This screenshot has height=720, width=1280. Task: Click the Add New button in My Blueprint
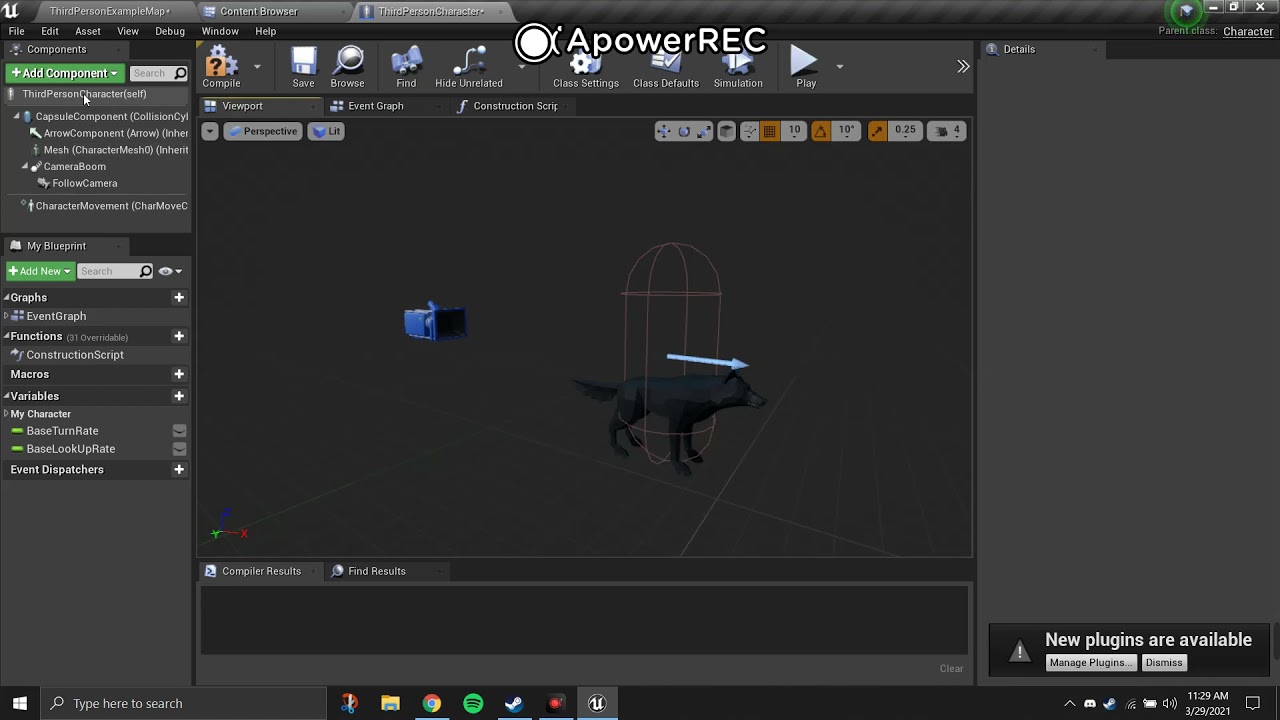pyautogui.click(x=39, y=271)
